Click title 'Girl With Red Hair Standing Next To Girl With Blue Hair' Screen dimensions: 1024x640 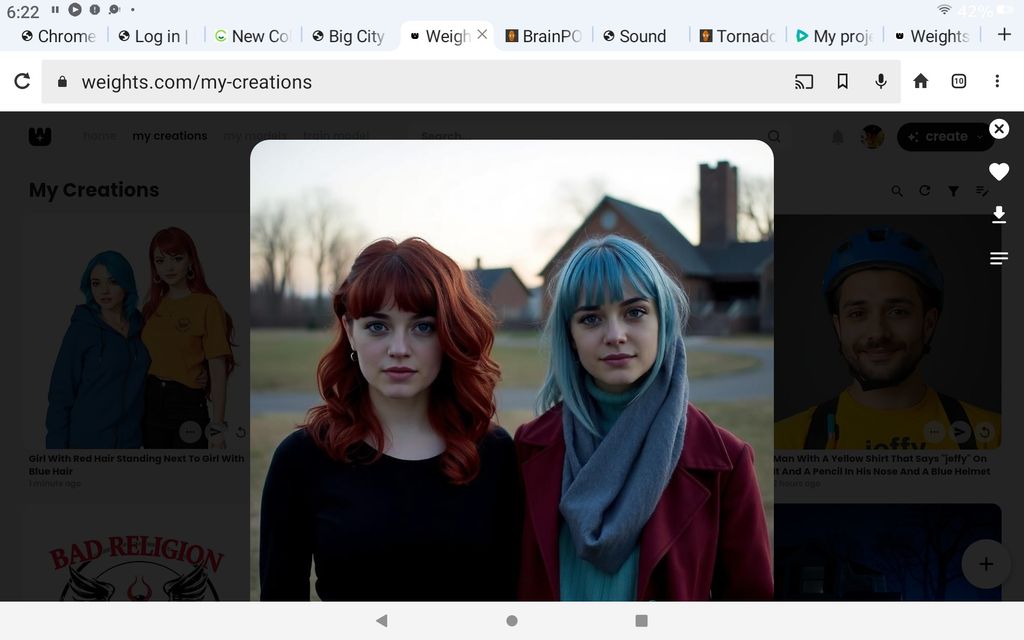136,464
